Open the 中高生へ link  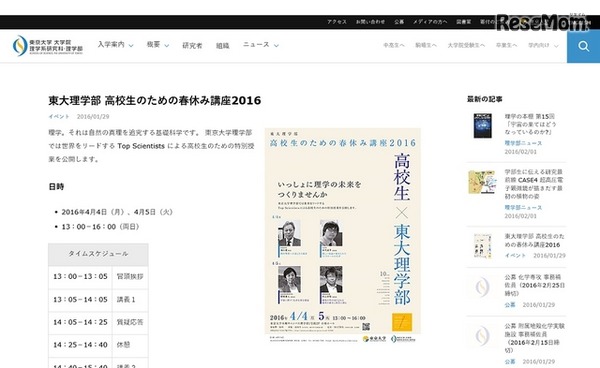(x=394, y=45)
